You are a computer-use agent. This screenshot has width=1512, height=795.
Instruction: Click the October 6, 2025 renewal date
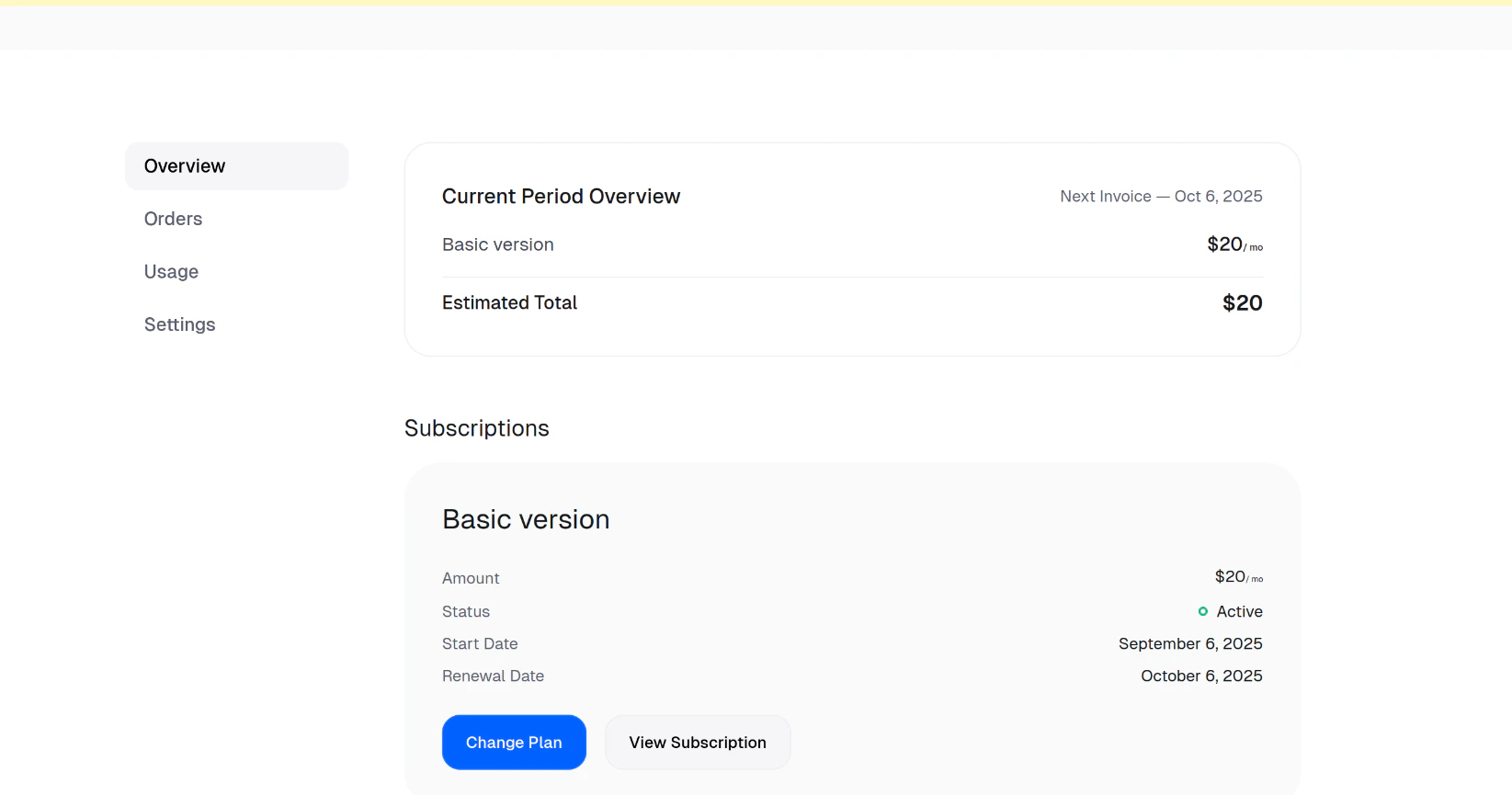tap(1201, 676)
